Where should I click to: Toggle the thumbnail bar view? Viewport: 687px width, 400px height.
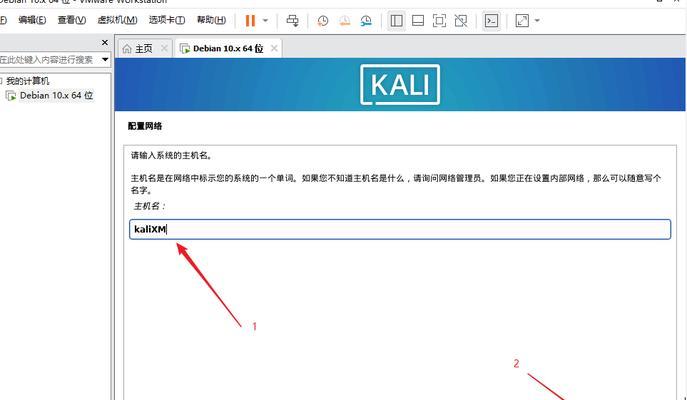[418, 21]
